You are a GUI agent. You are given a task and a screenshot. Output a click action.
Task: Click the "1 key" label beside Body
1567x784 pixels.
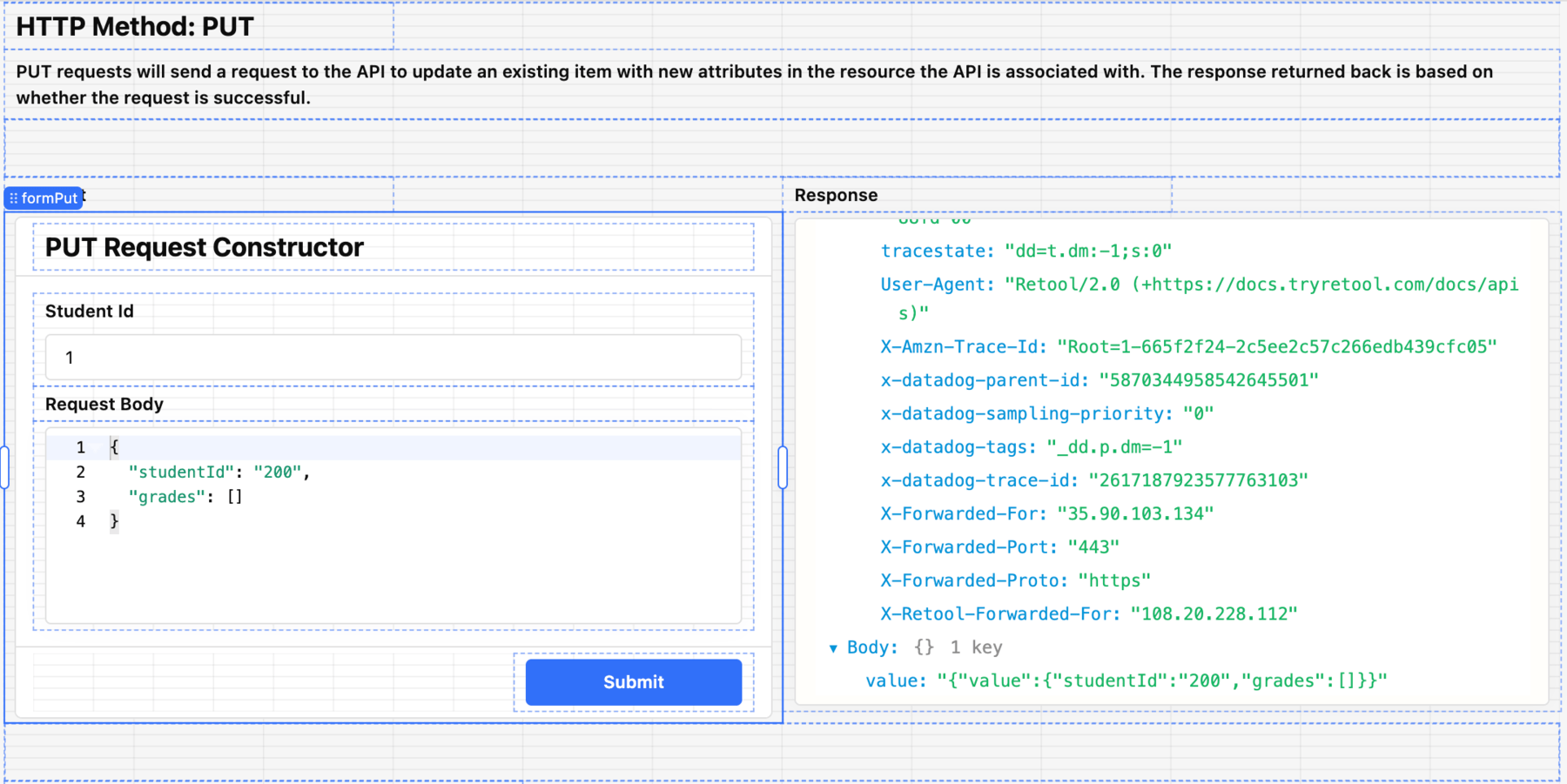click(x=976, y=647)
